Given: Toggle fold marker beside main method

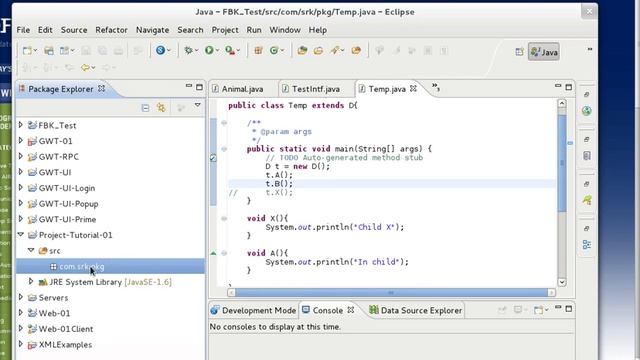Looking at the screenshot, I should click(224, 149).
